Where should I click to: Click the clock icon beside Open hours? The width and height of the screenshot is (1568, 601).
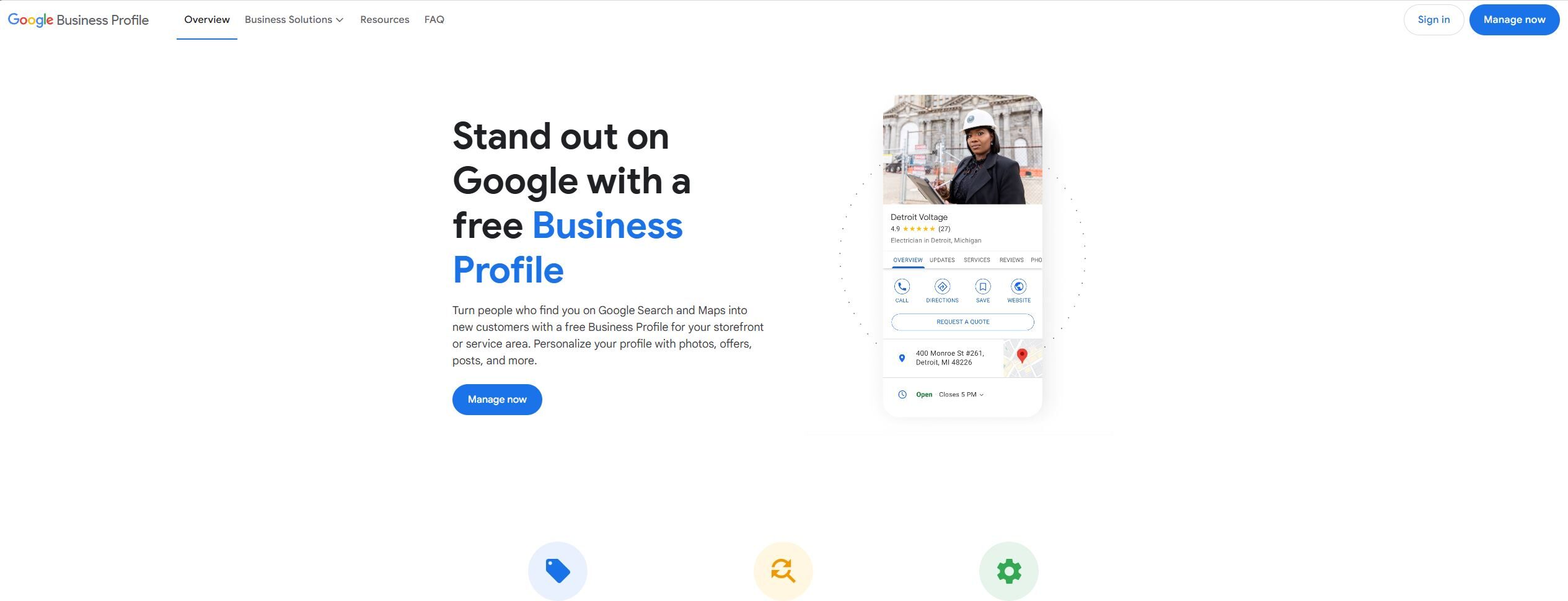902,395
